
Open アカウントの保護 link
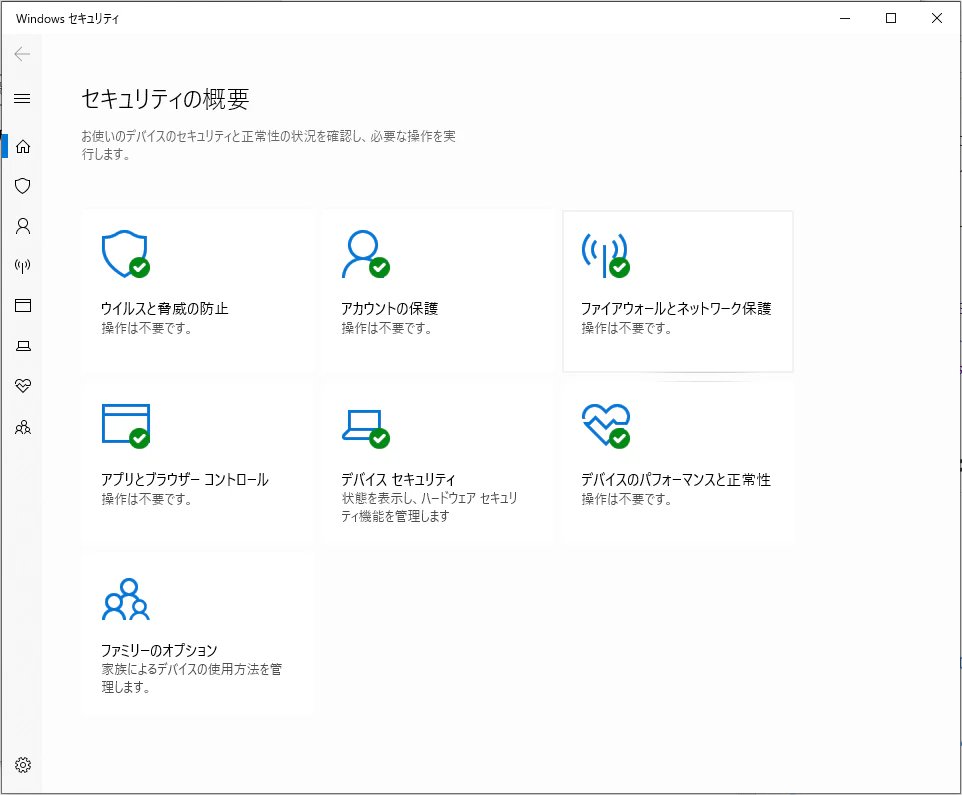click(x=390, y=309)
